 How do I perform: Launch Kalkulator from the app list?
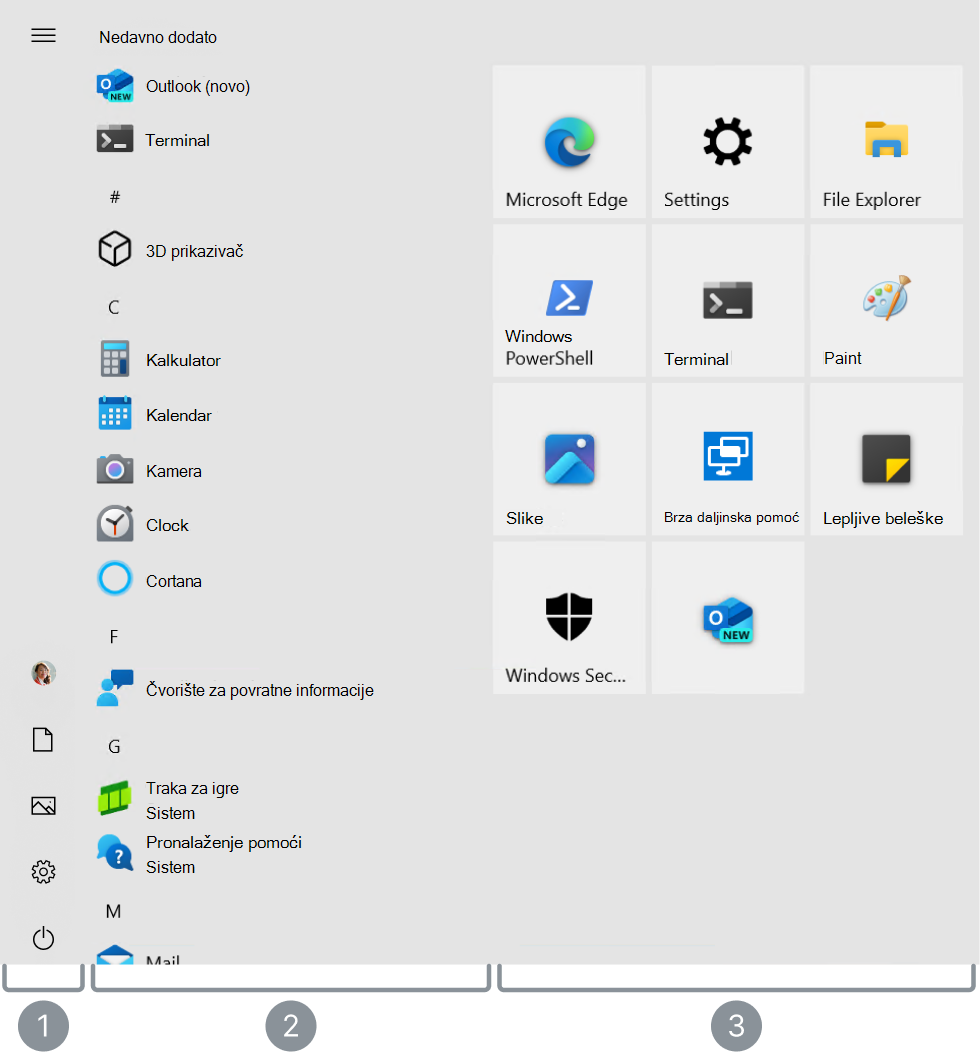(x=159, y=360)
